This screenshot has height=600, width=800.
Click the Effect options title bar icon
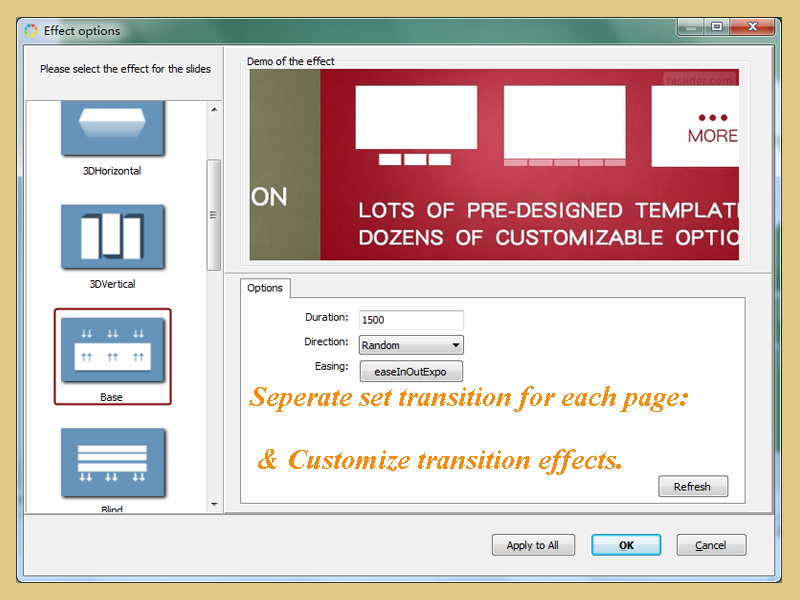(30, 31)
